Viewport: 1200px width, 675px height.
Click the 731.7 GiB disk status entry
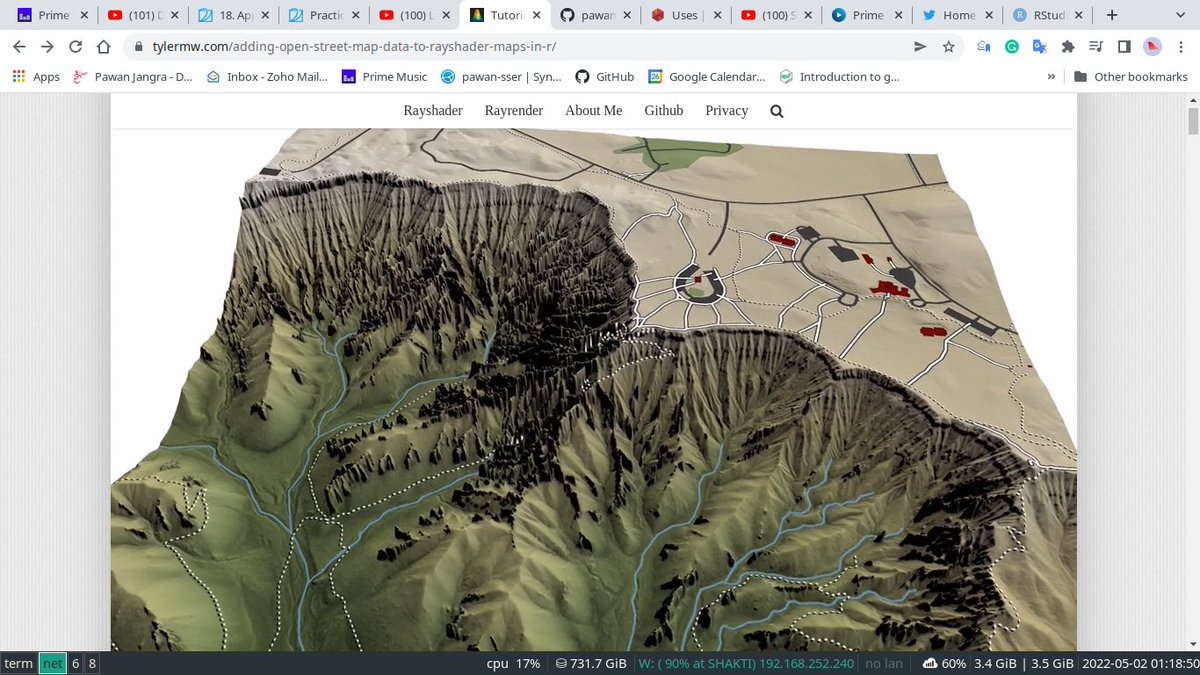click(x=591, y=663)
